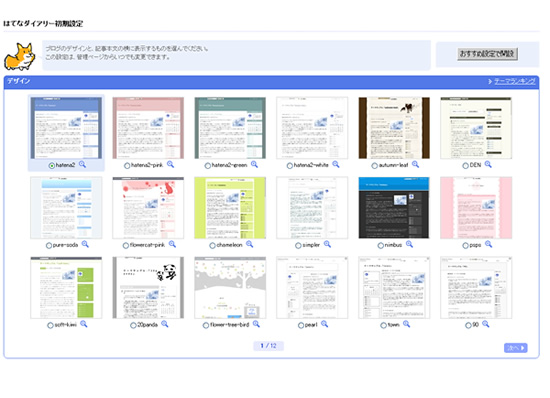Zoom the flower-tree-bird theme preview
The width and height of the screenshot is (550, 398).
(256, 324)
